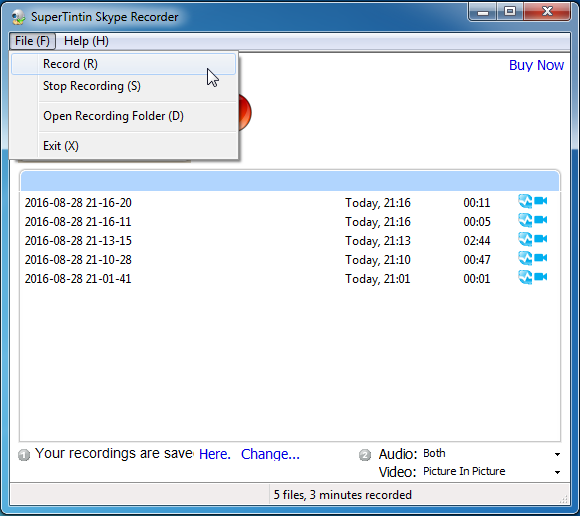
Task: Select video camera icon for recording 2016-08-28 21-10-28
Action: coord(540,257)
